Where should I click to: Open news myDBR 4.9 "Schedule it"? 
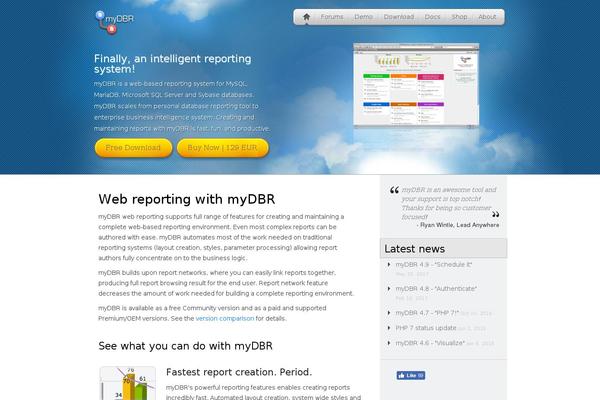pyautogui.click(x=434, y=264)
